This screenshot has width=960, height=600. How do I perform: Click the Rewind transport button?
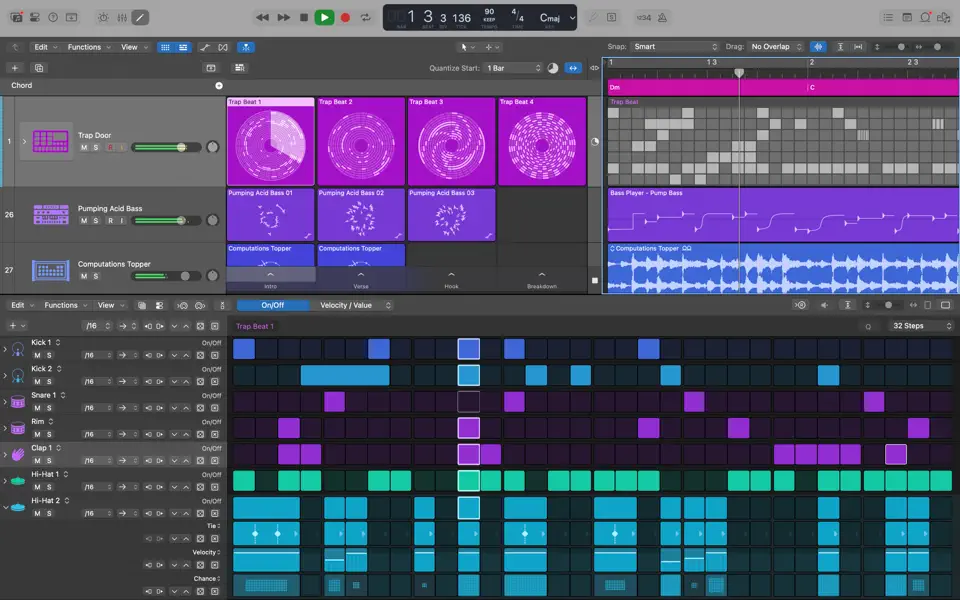pos(262,17)
